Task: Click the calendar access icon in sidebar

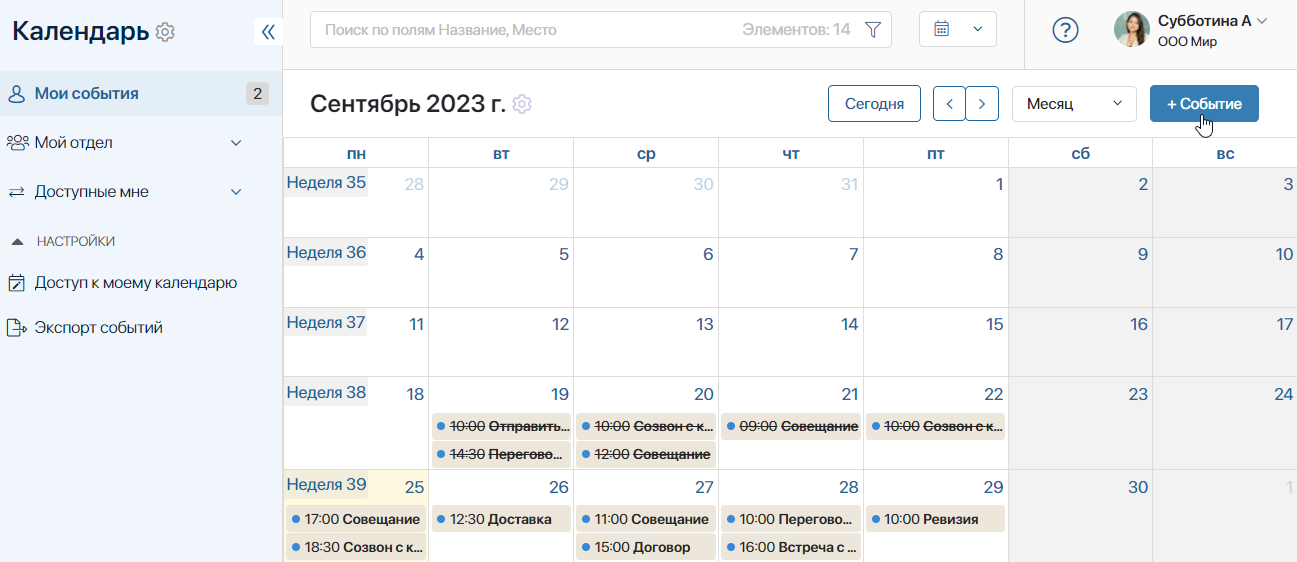Action: pos(16,283)
